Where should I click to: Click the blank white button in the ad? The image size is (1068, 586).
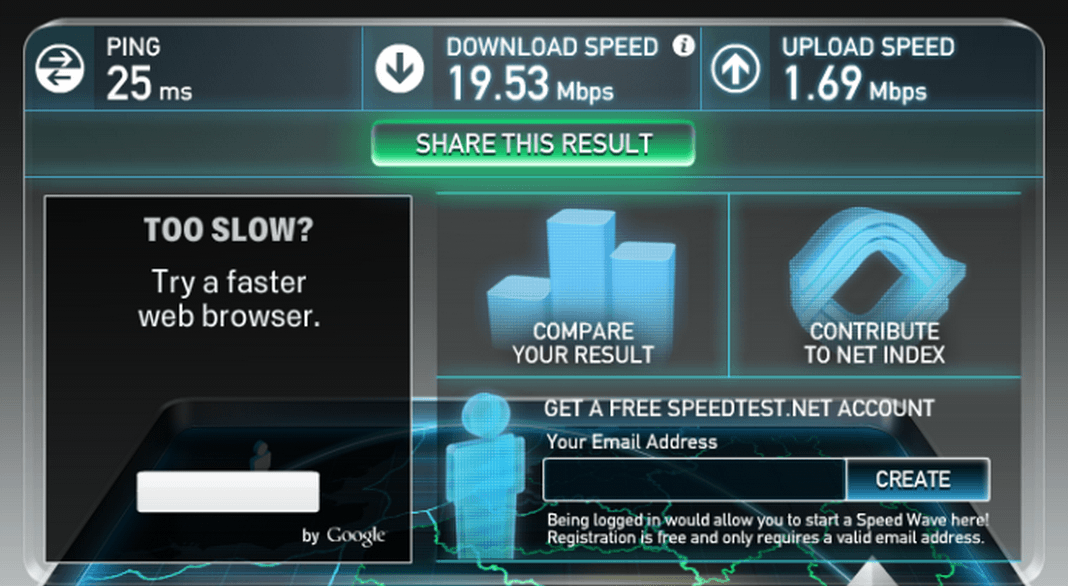pyautogui.click(x=228, y=491)
